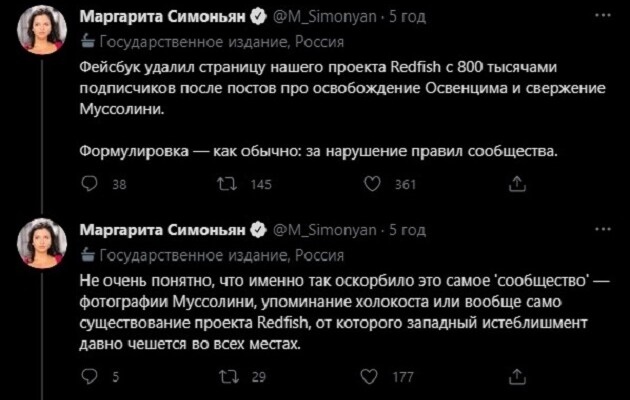630x400 pixels.
Task: Like the second tweet with 177 likes
Action: click(372, 377)
